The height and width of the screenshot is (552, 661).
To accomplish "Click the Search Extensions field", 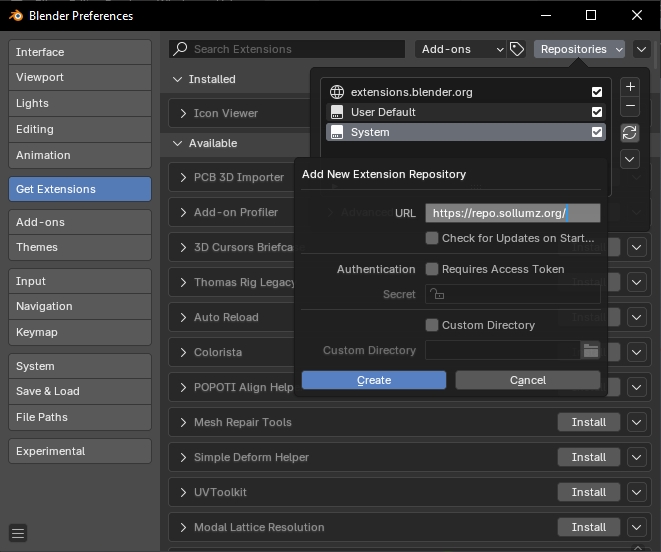I will (290, 49).
